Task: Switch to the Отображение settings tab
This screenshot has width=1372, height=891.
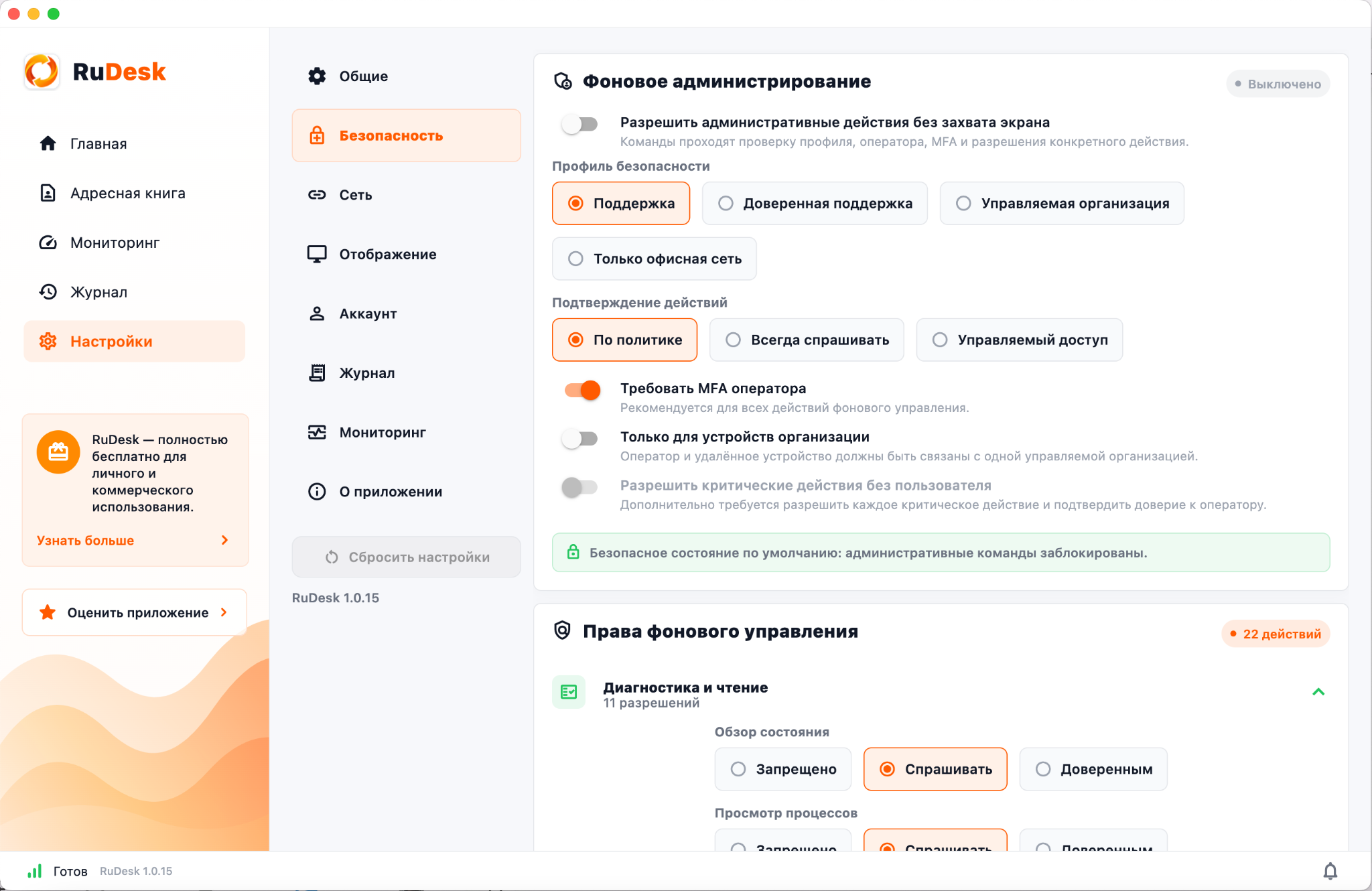Action: pyautogui.click(x=407, y=254)
